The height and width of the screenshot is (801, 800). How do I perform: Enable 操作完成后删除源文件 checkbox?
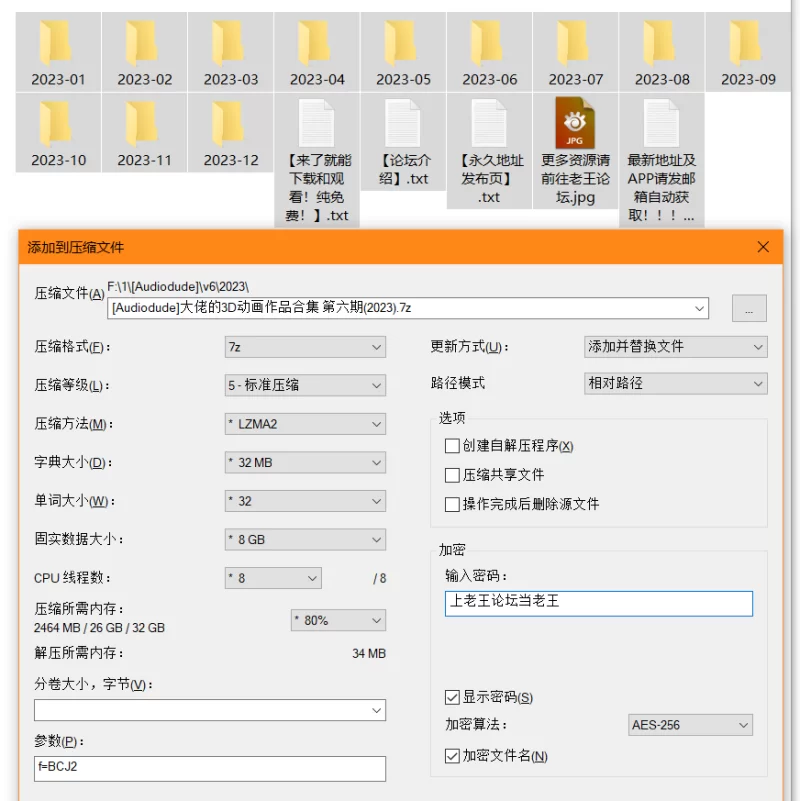[452, 504]
